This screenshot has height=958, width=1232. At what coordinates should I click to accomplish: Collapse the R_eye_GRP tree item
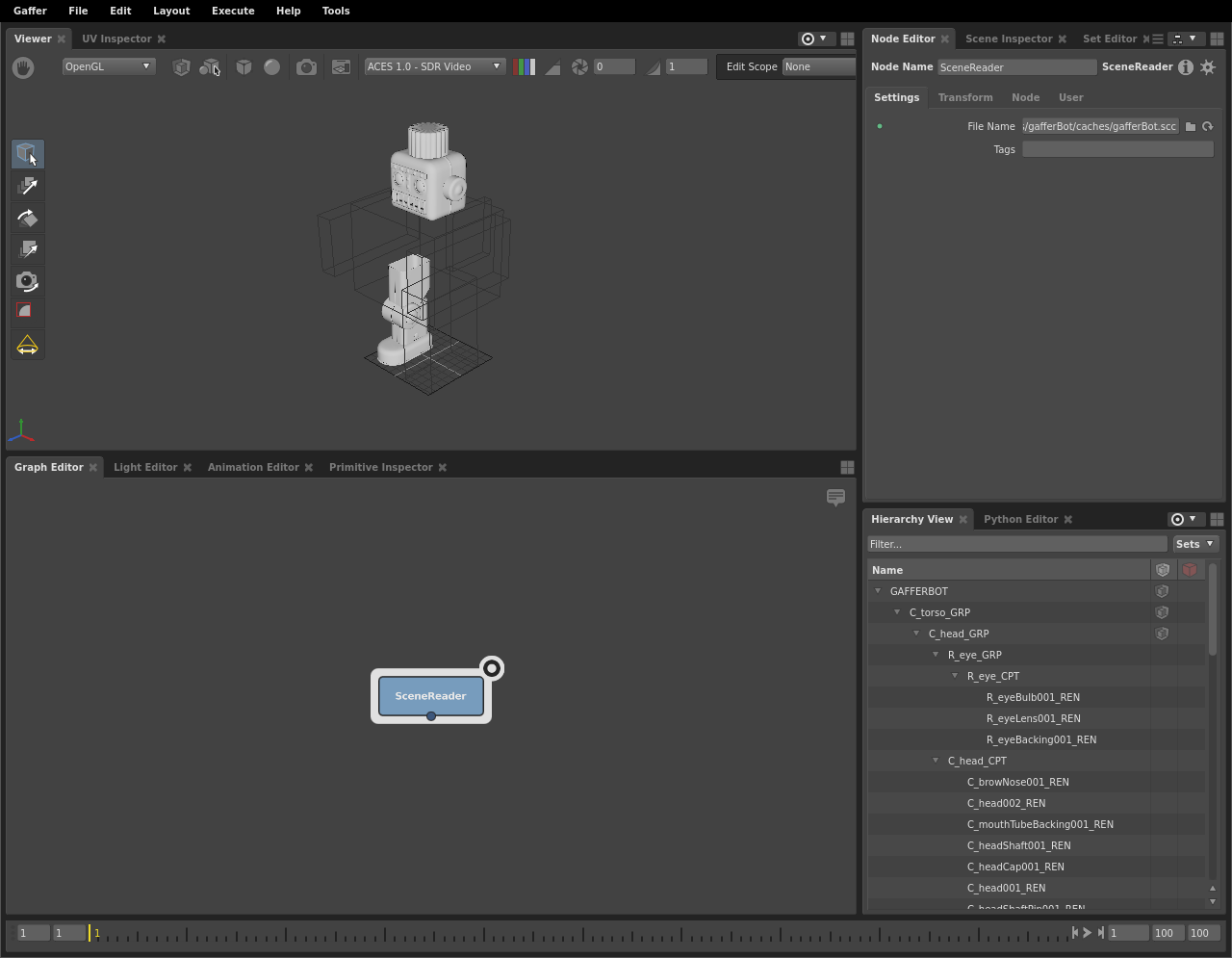[x=936, y=655]
